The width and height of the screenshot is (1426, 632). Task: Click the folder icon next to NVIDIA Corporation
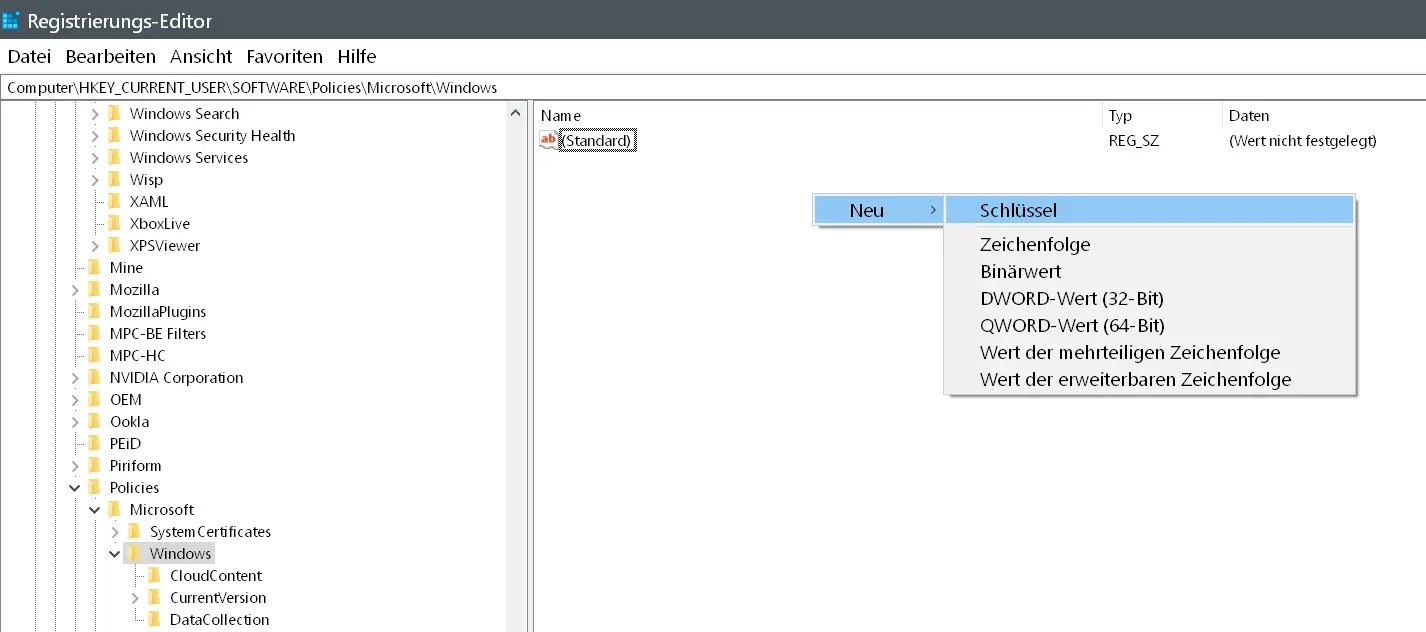coord(94,378)
